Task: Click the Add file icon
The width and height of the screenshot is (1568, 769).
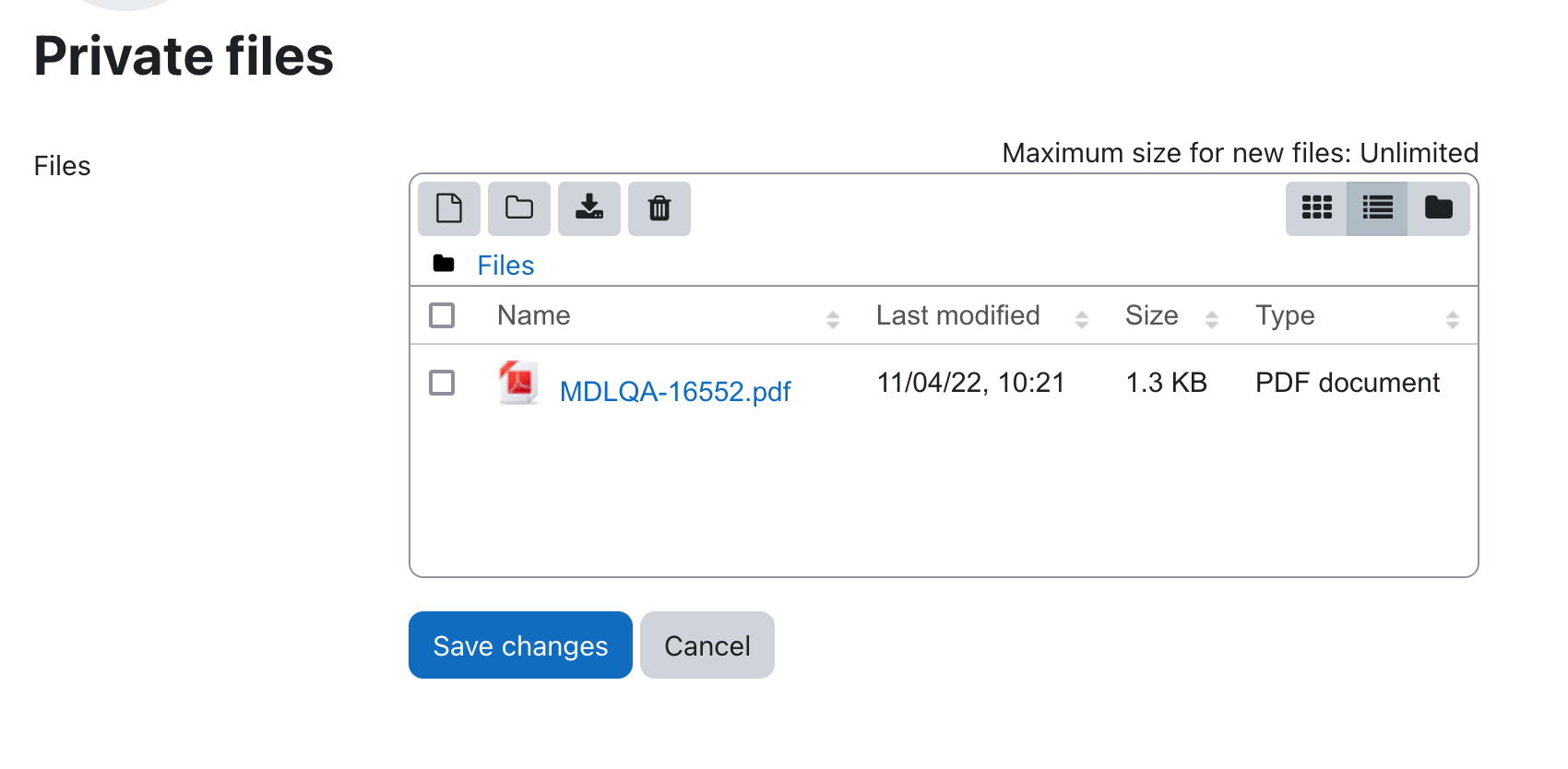Action: click(x=449, y=208)
